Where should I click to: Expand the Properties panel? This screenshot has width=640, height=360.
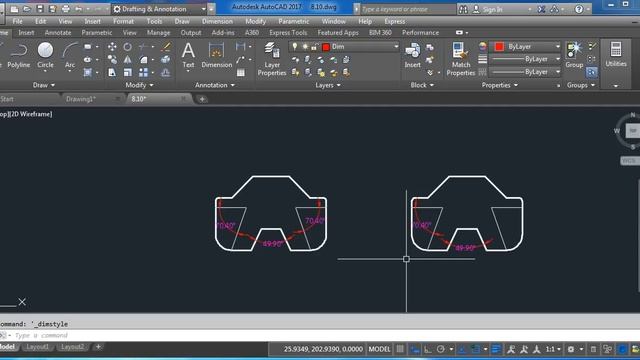[500, 85]
